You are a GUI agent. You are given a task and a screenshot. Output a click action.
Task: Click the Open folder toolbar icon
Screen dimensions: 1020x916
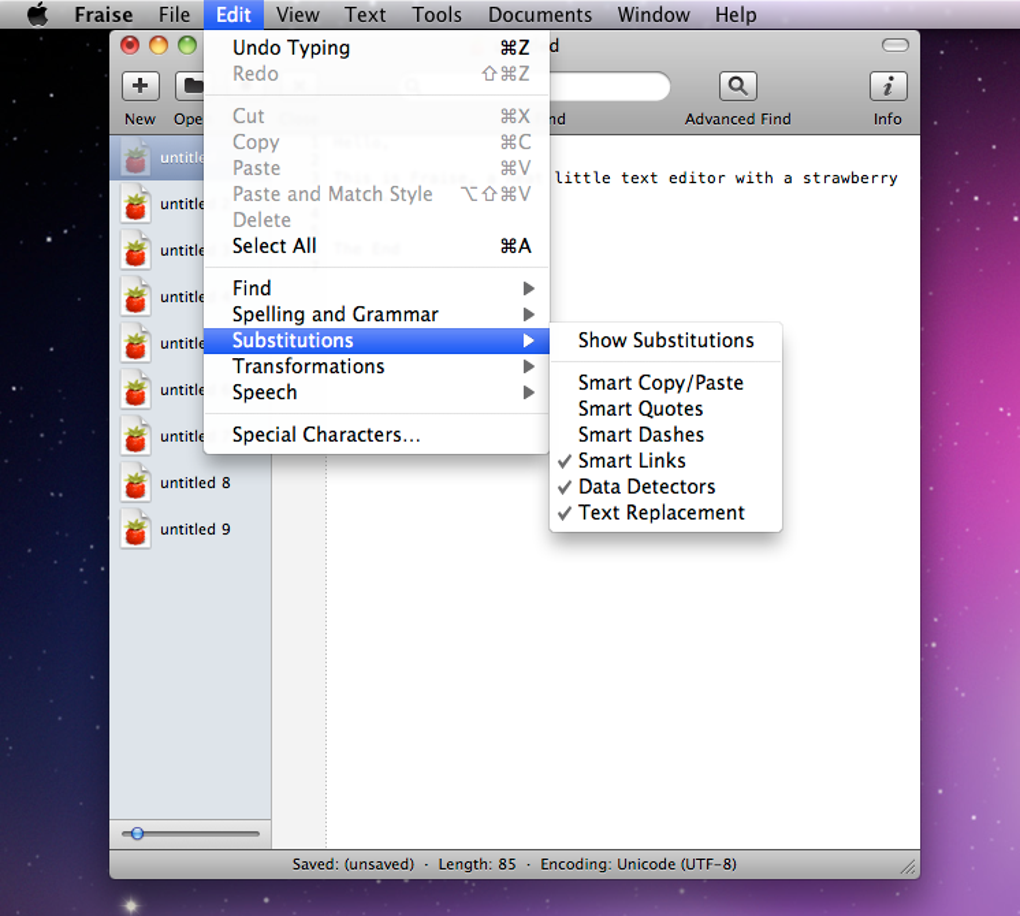pos(189,86)
